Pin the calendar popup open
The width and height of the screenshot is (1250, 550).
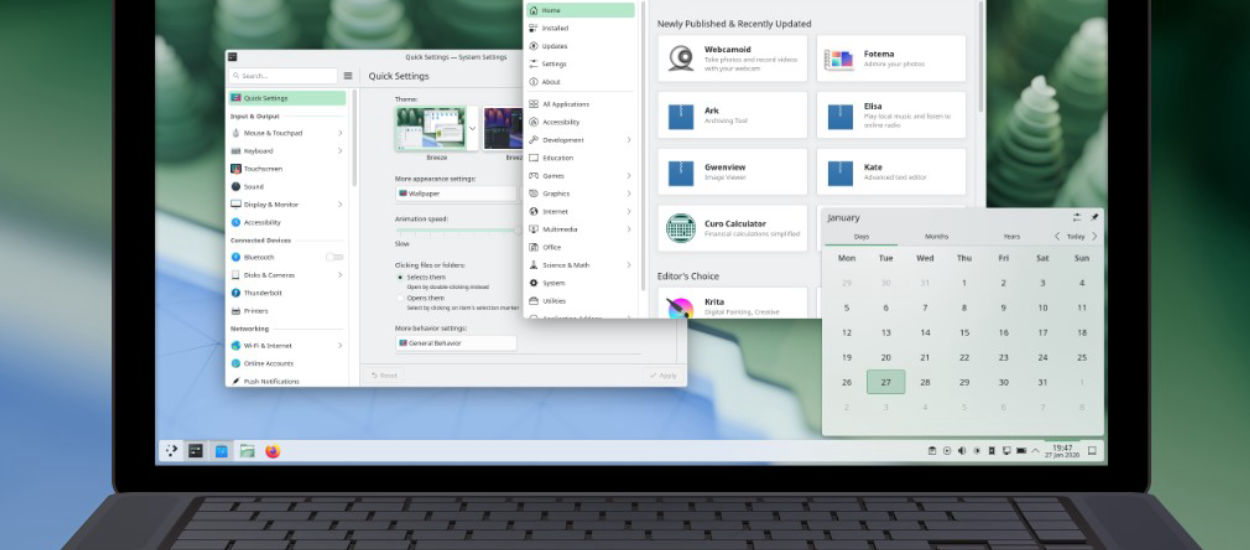(x=1094, y=217)
